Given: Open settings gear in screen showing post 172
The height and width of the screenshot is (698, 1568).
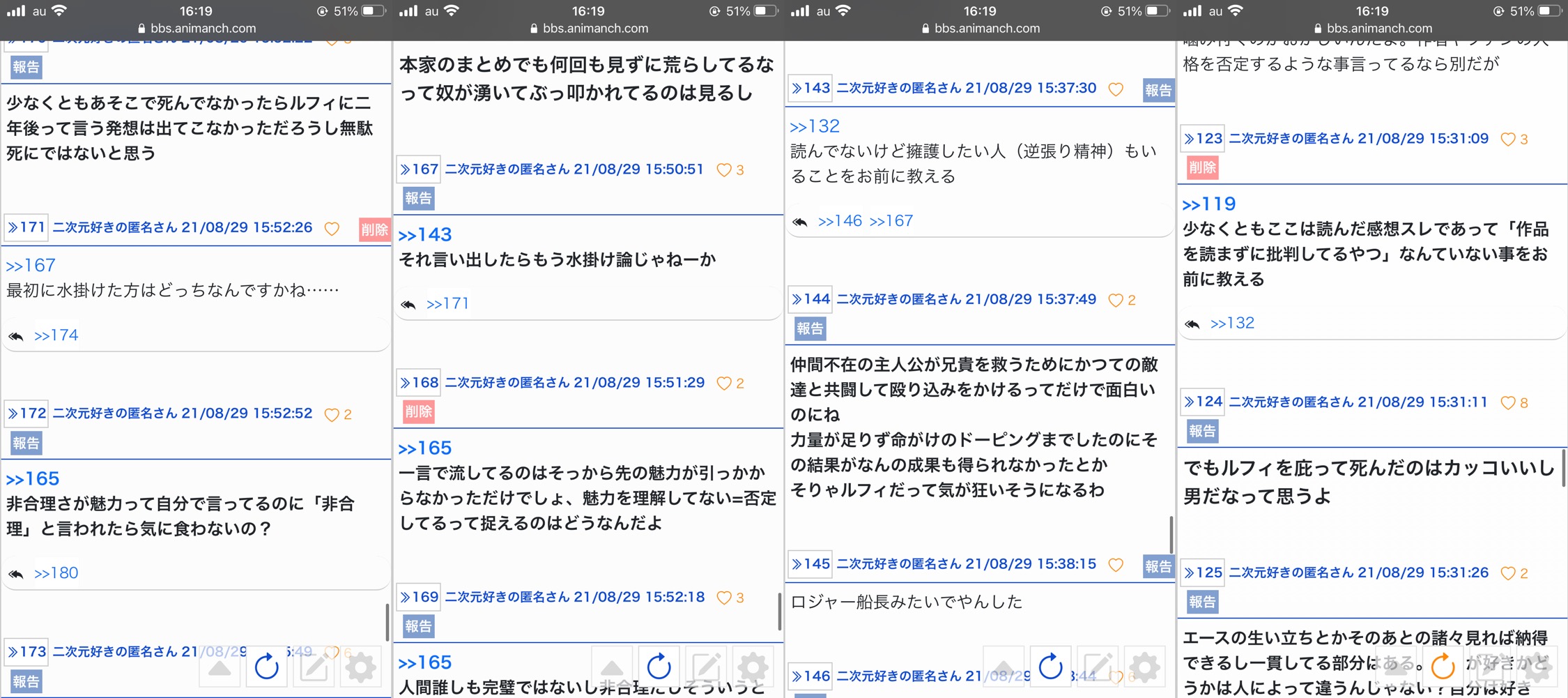Looking at the screenshot, I should point(361,667).
